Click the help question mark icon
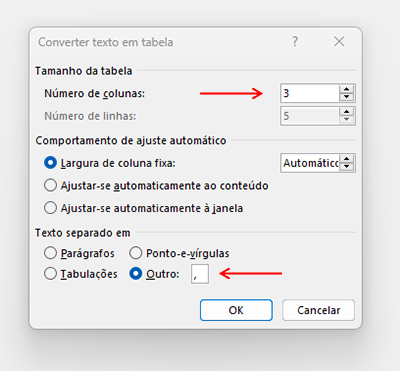 click(x=295, y=42)
